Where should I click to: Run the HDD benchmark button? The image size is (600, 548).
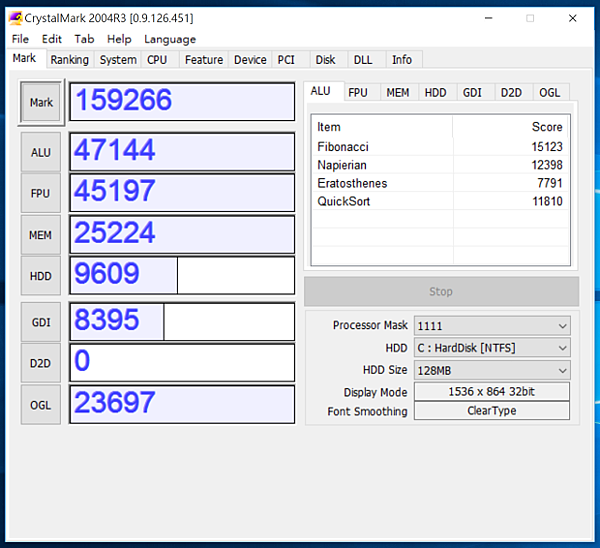click(x=41, y=276)
